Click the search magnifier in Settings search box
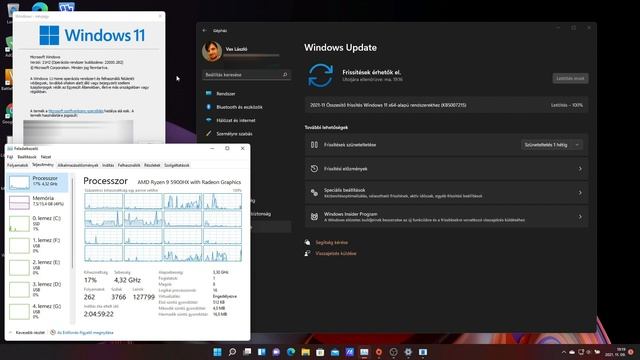Screen dimensions: 640x360 285,75
